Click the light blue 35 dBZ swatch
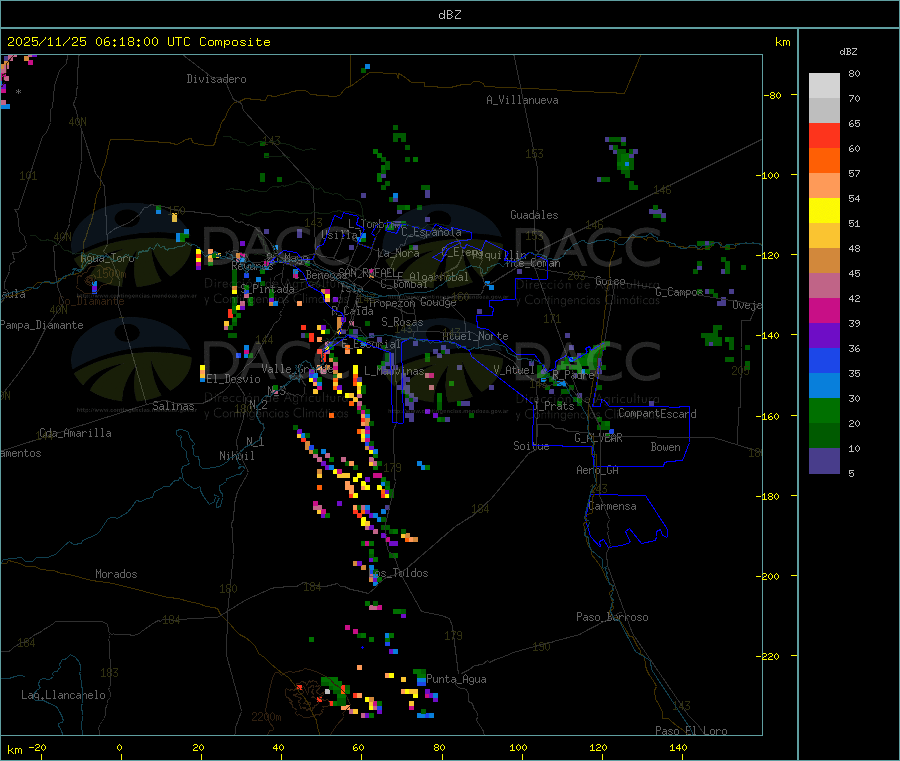The height and width of the screenshot is (761, 900). pos(824,385)
